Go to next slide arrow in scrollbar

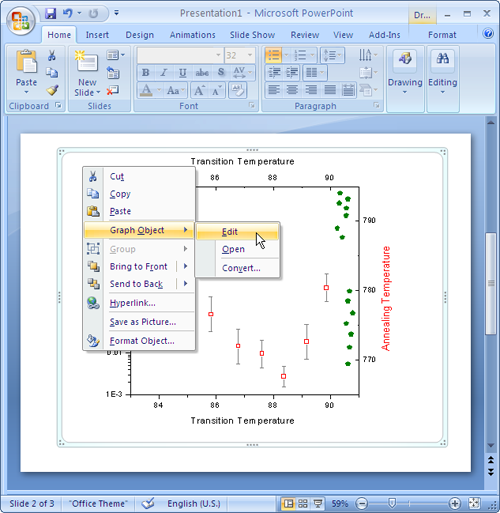pyautogui.click(x=491, y=472)
